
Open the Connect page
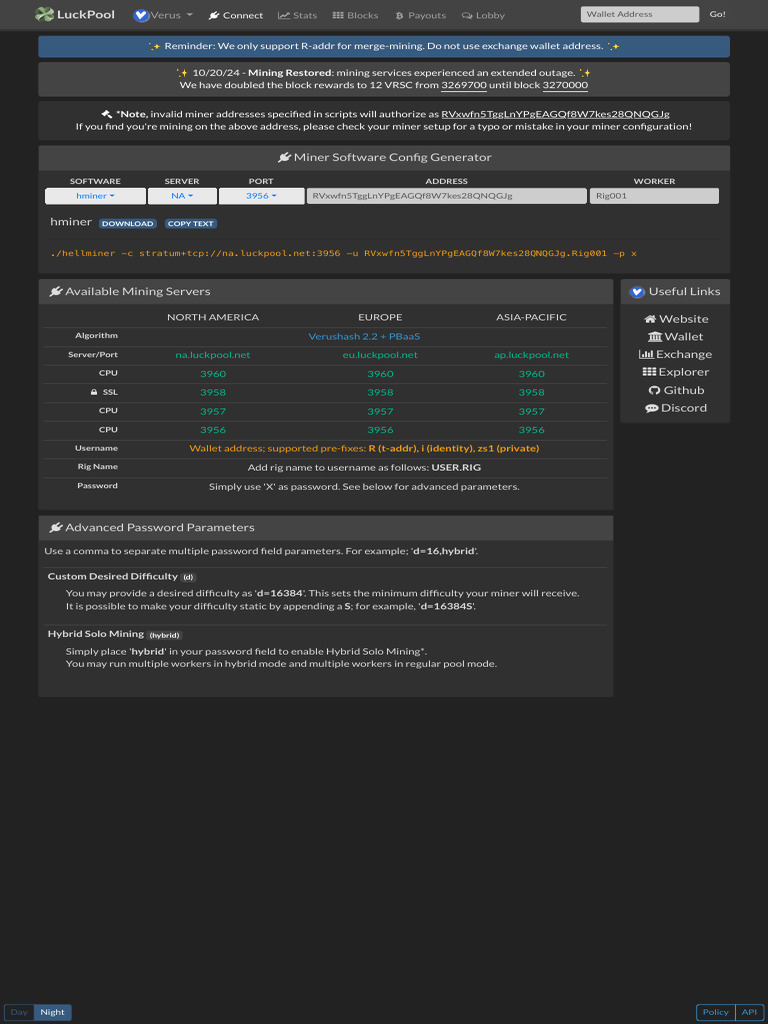[x=236, y=15]
